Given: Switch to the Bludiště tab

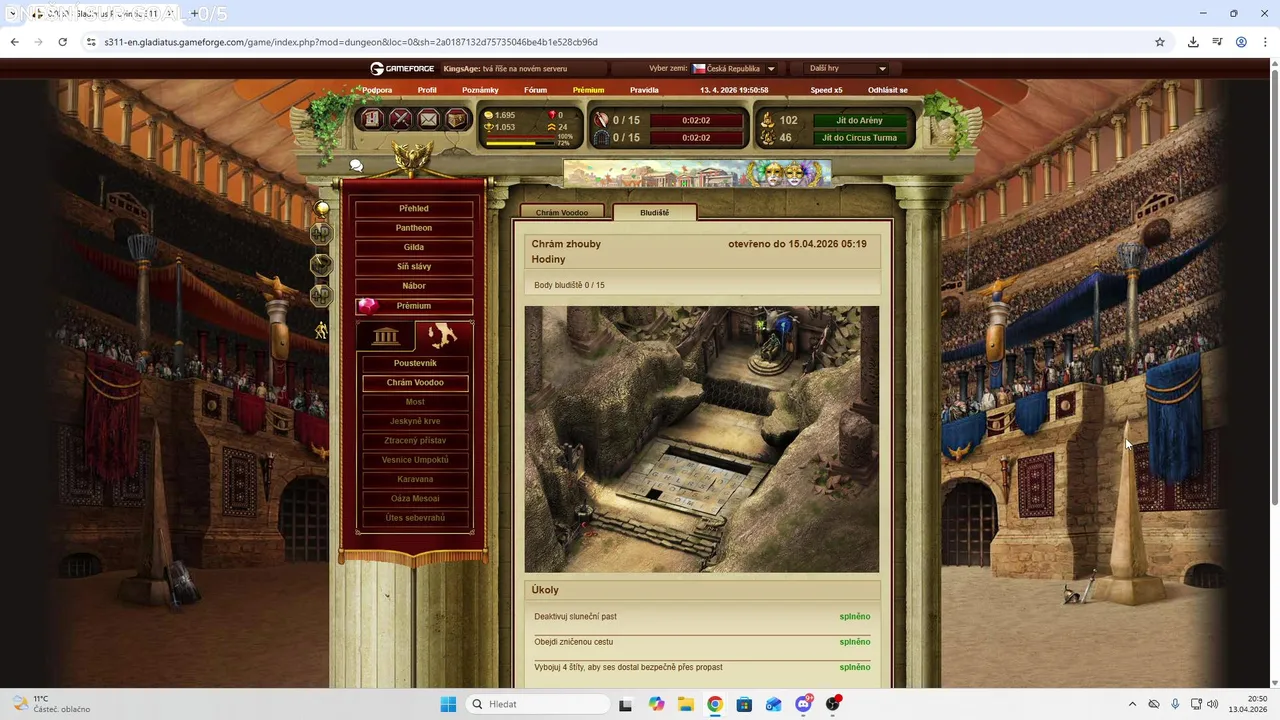Looking at the screenshot, I should [655, 212].
